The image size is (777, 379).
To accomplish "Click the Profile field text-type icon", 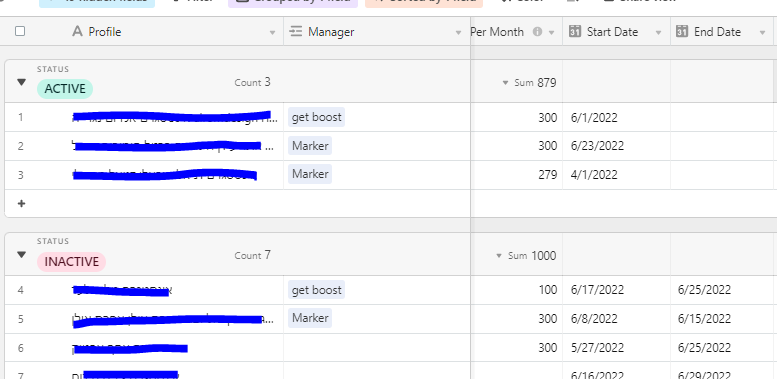I will 77,32.
